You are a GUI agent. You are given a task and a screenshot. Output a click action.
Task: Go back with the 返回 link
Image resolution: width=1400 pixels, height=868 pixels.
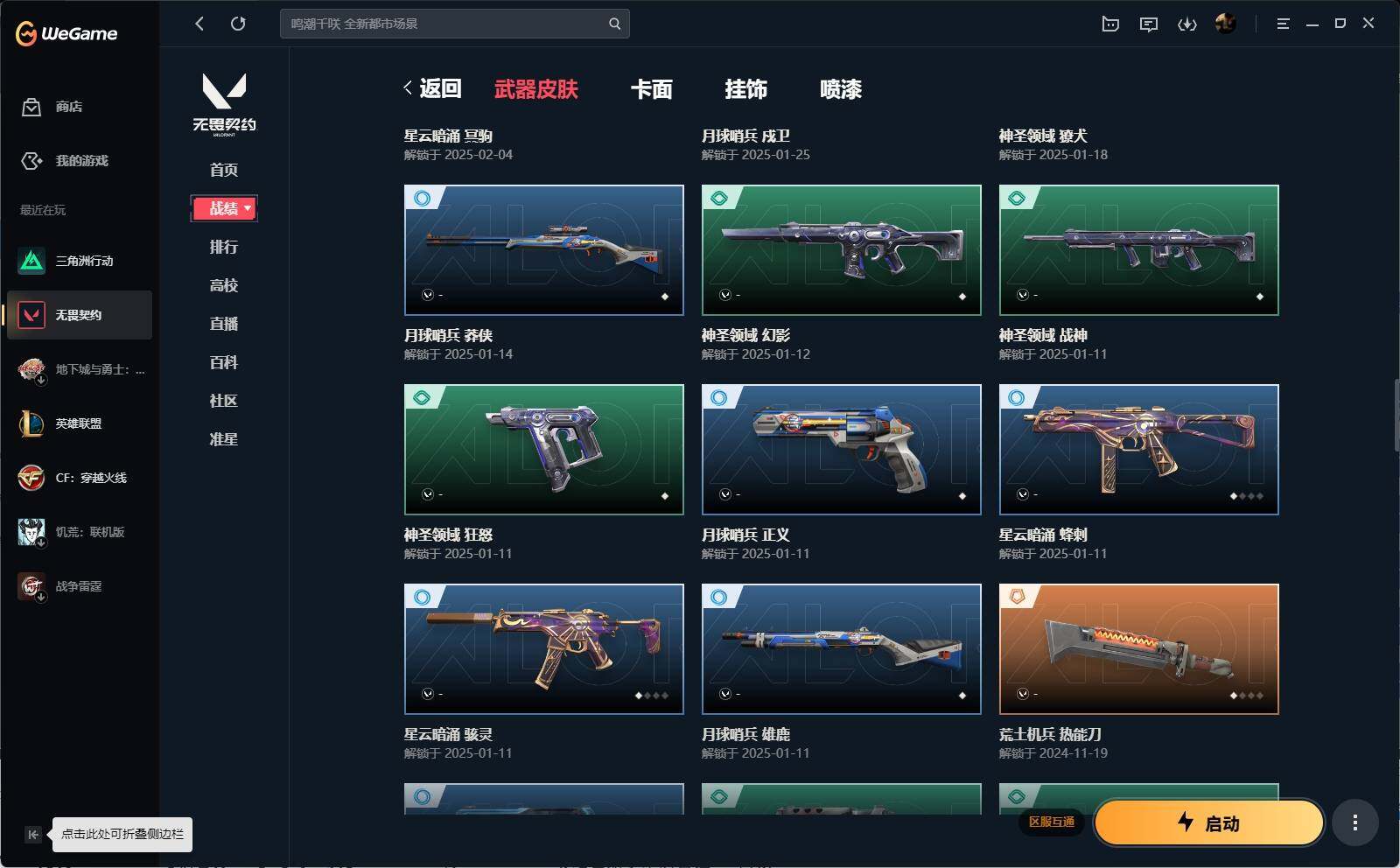point(432,88)
